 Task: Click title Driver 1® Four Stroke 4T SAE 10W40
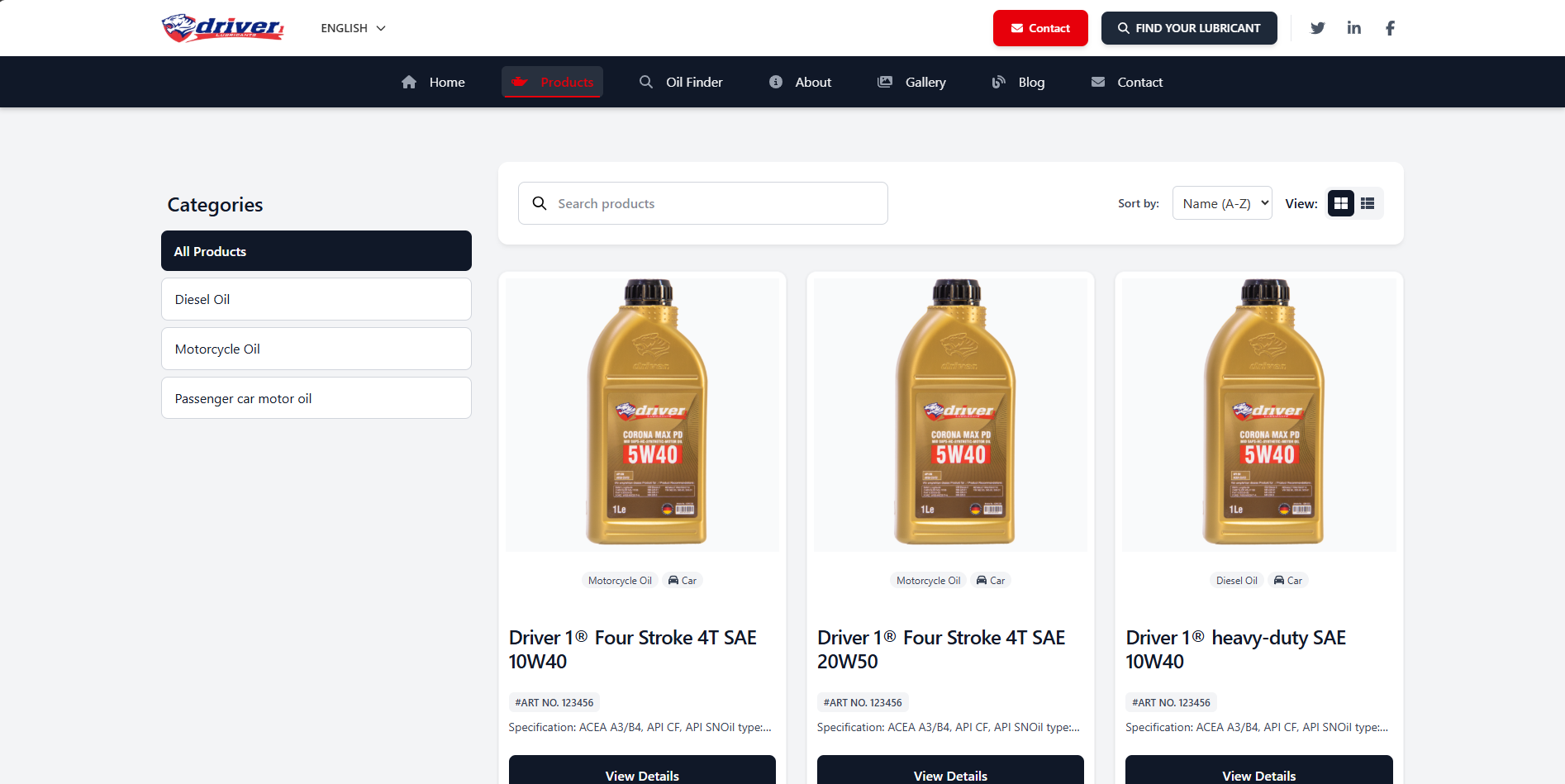click(633, 649)
